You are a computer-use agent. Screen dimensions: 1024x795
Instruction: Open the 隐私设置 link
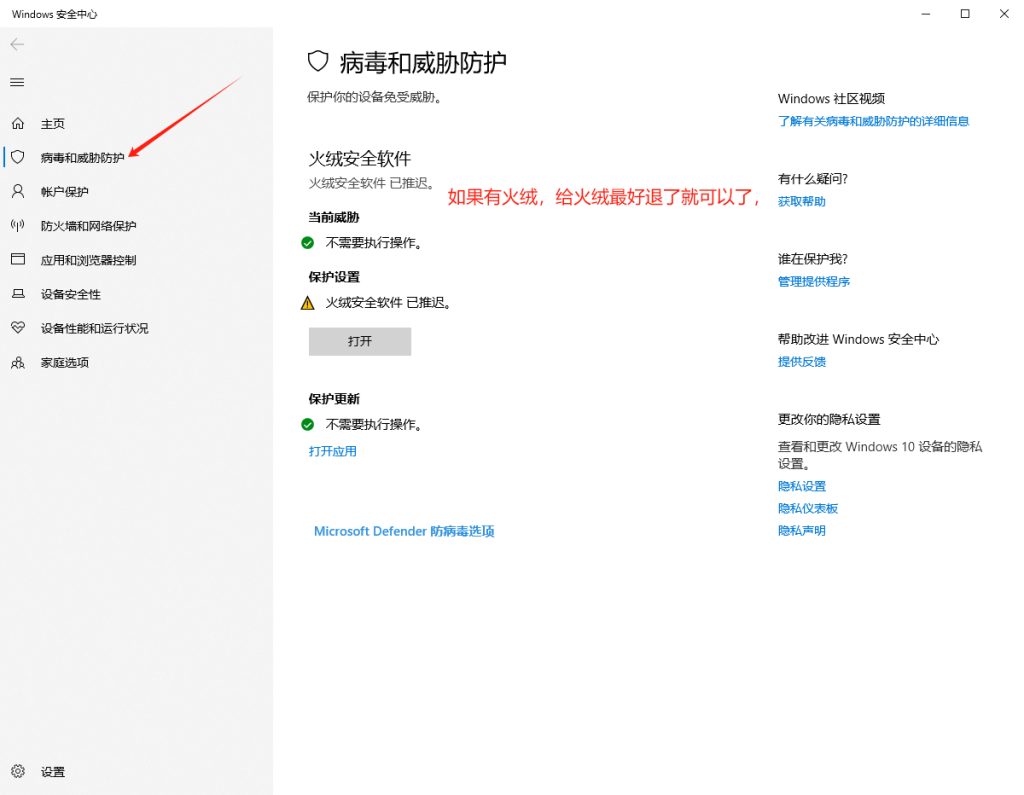(x=801, y=486)
